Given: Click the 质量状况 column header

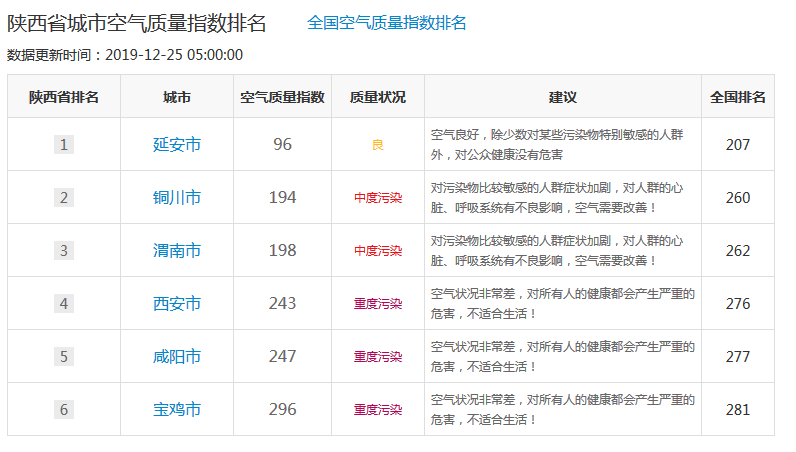Looking at the screenshot, I should pyautogui.click(x=378, y=97).
